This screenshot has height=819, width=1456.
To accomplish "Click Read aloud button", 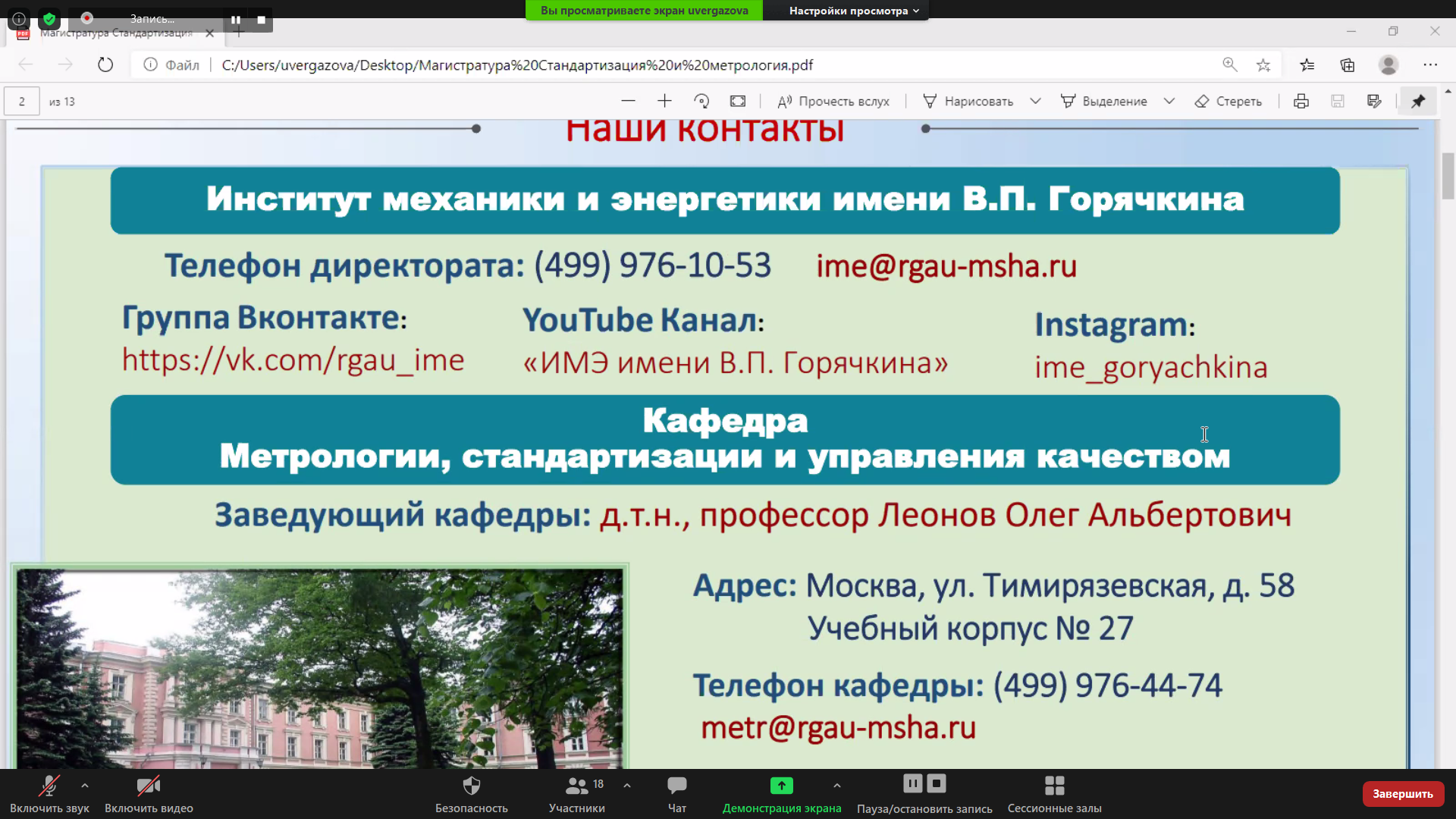I will point(833,101).
